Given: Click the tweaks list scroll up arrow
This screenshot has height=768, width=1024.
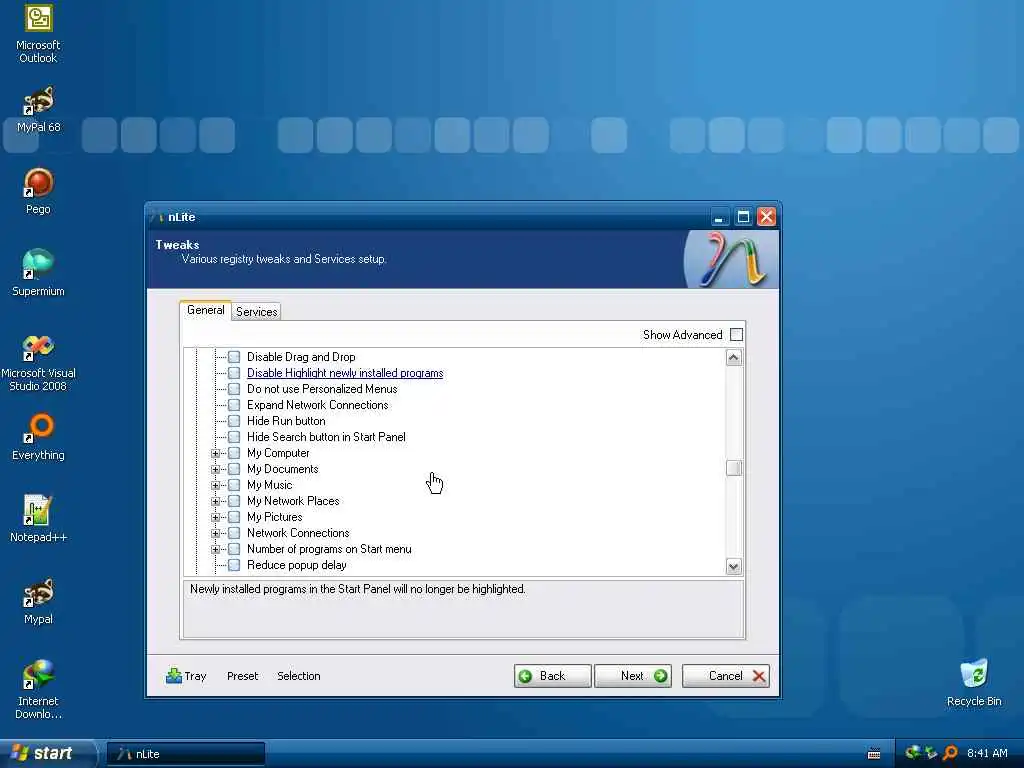Looking at the screenshot, I should coord(733,357).
